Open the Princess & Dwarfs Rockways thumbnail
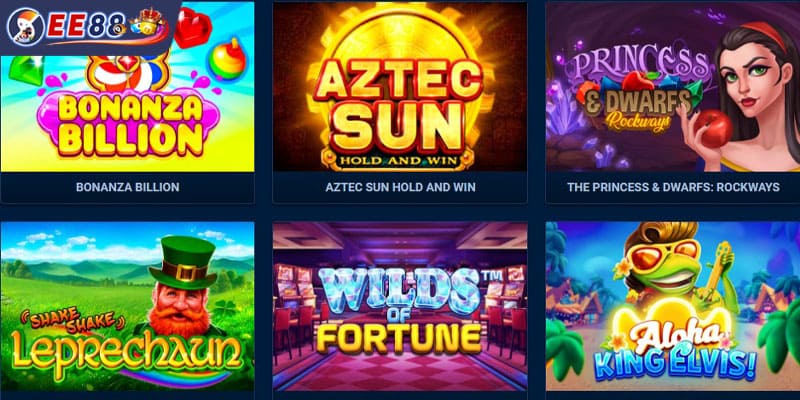The width and height of the screenshot is (800, 400). click(x=673, y=87)
